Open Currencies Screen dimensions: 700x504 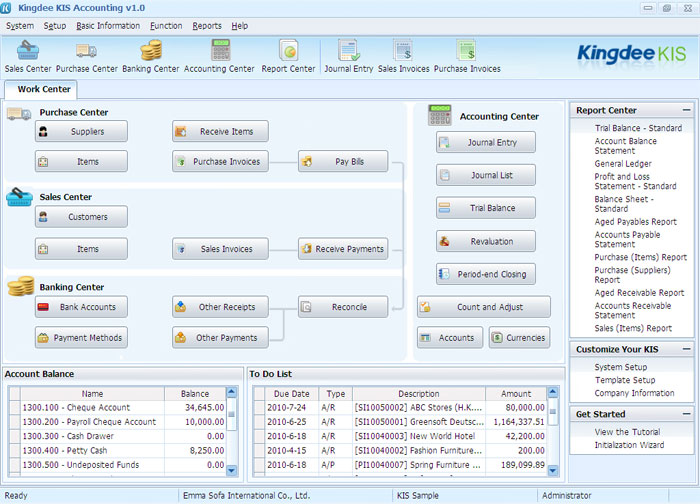tap(520, 337)
